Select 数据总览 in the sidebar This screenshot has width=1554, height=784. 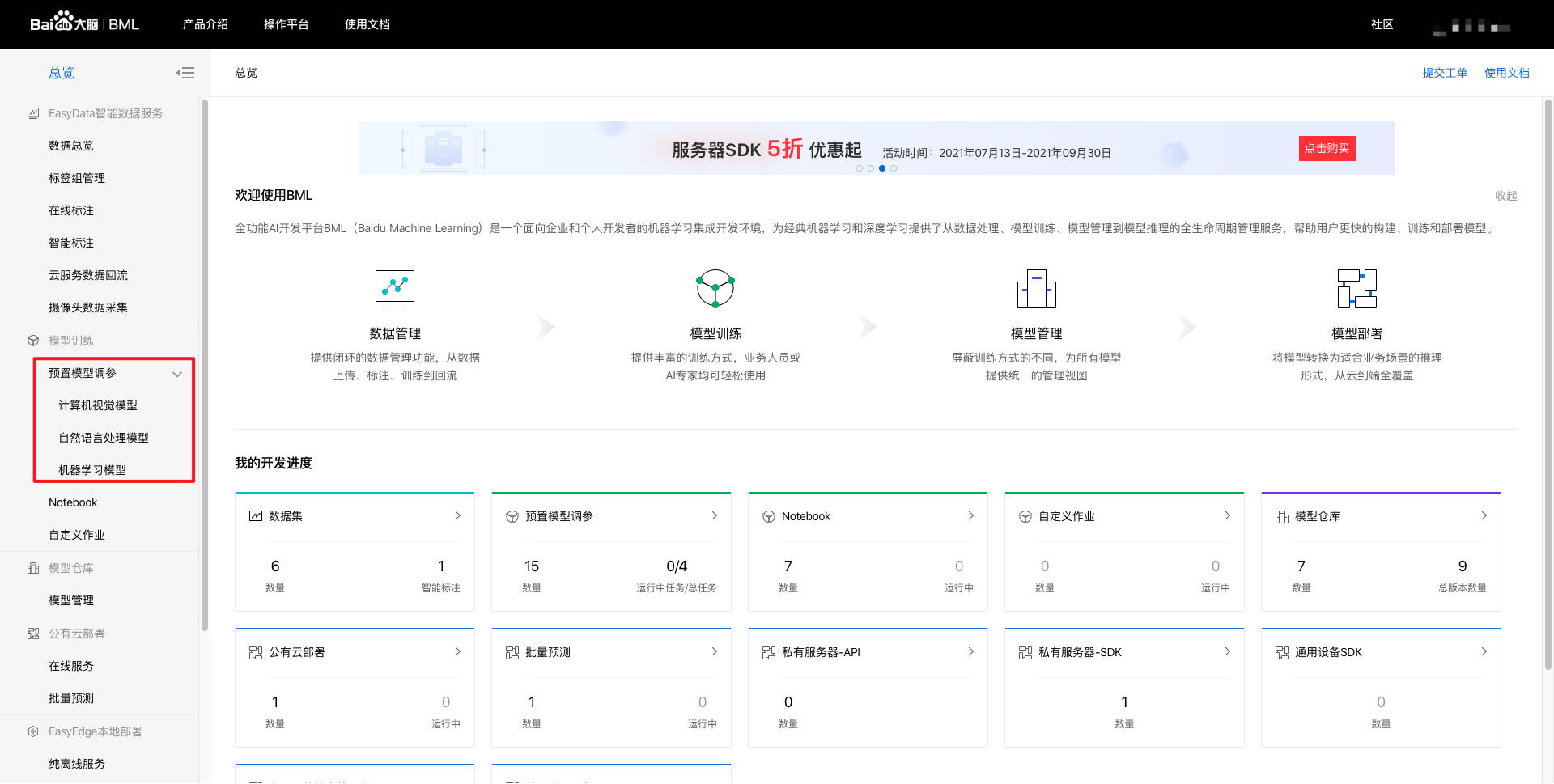click(x=71, y=146)
